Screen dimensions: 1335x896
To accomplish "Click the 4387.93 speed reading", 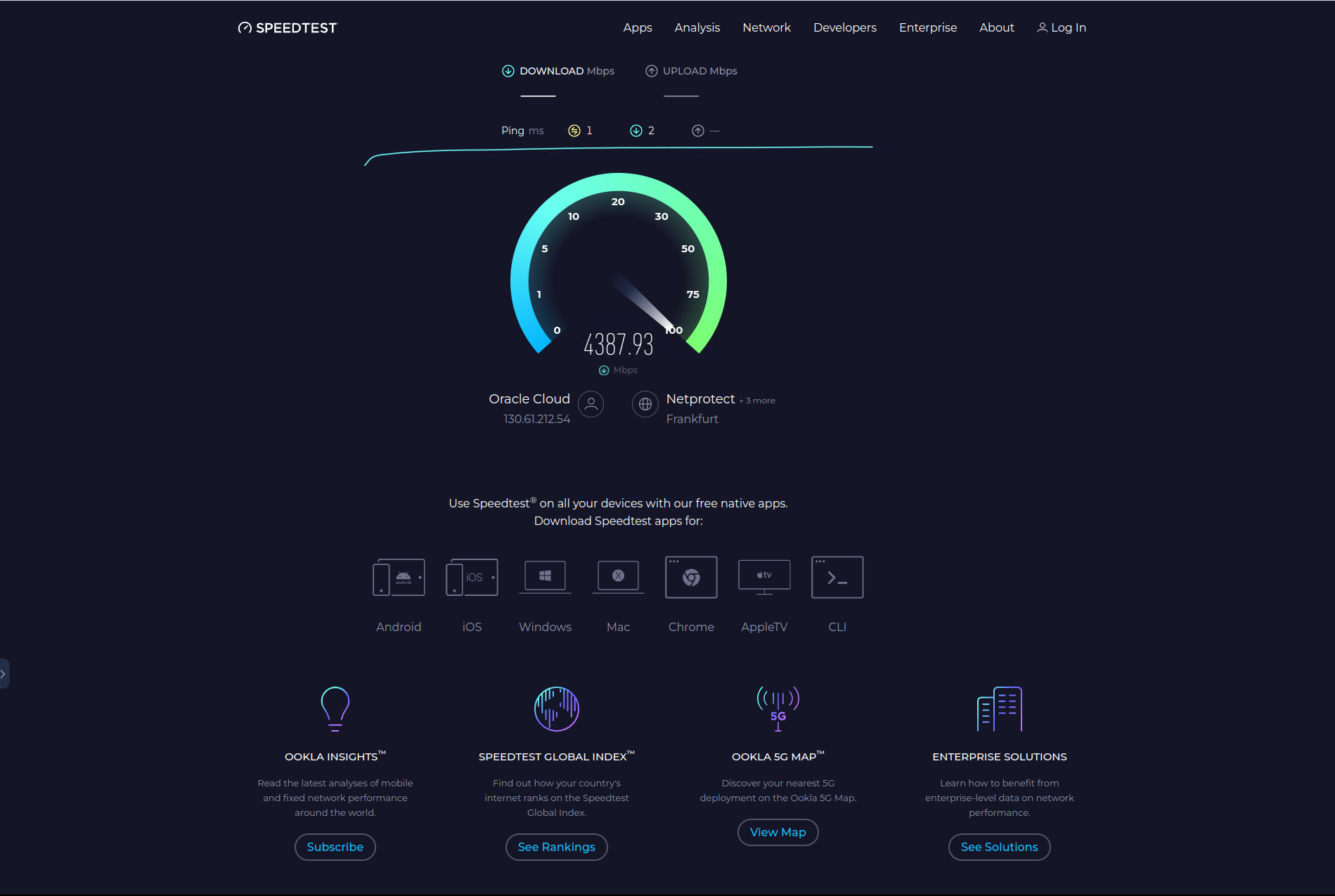I will (x=619, y=344).
